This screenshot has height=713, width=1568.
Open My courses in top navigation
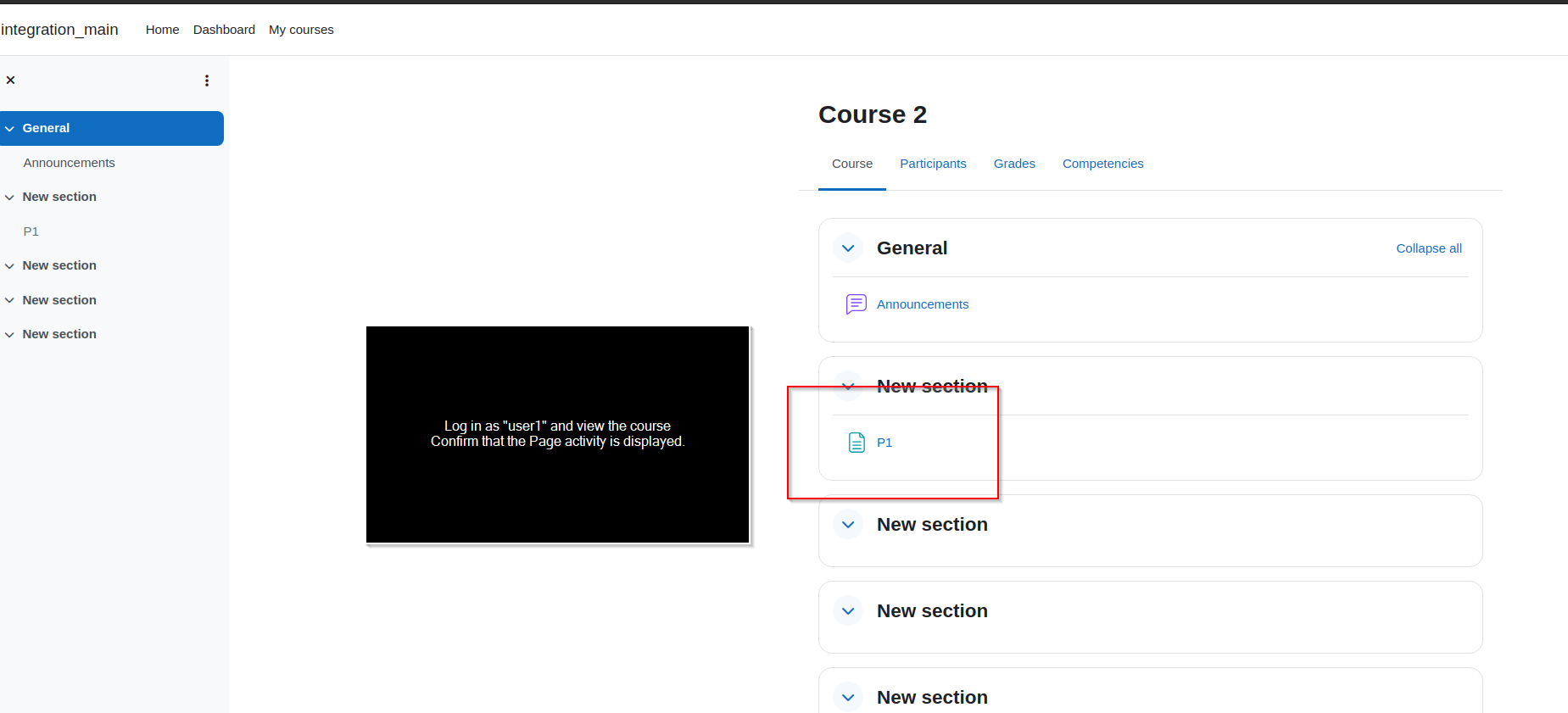301,30
